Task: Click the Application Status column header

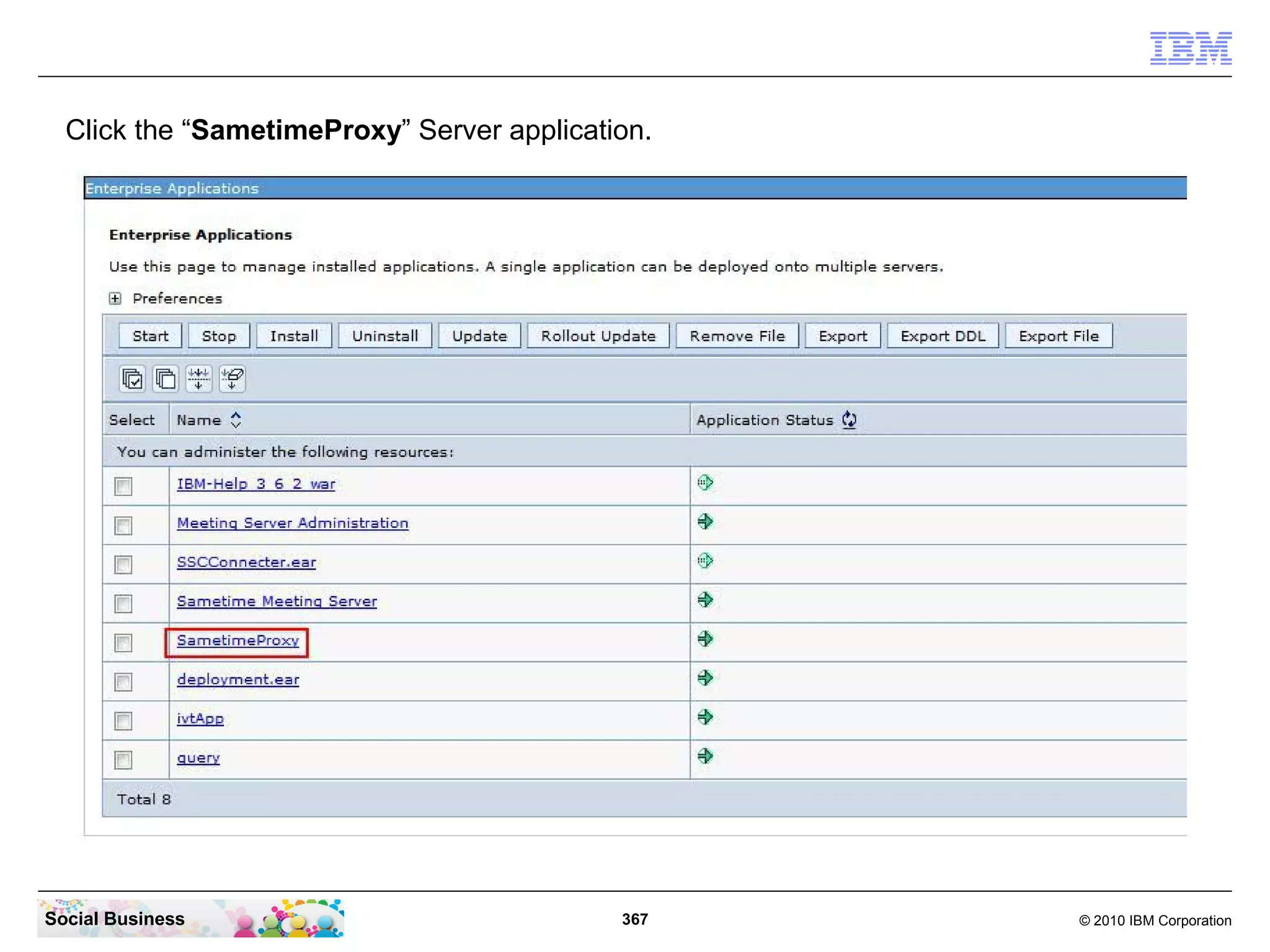Action: point(765,420)
